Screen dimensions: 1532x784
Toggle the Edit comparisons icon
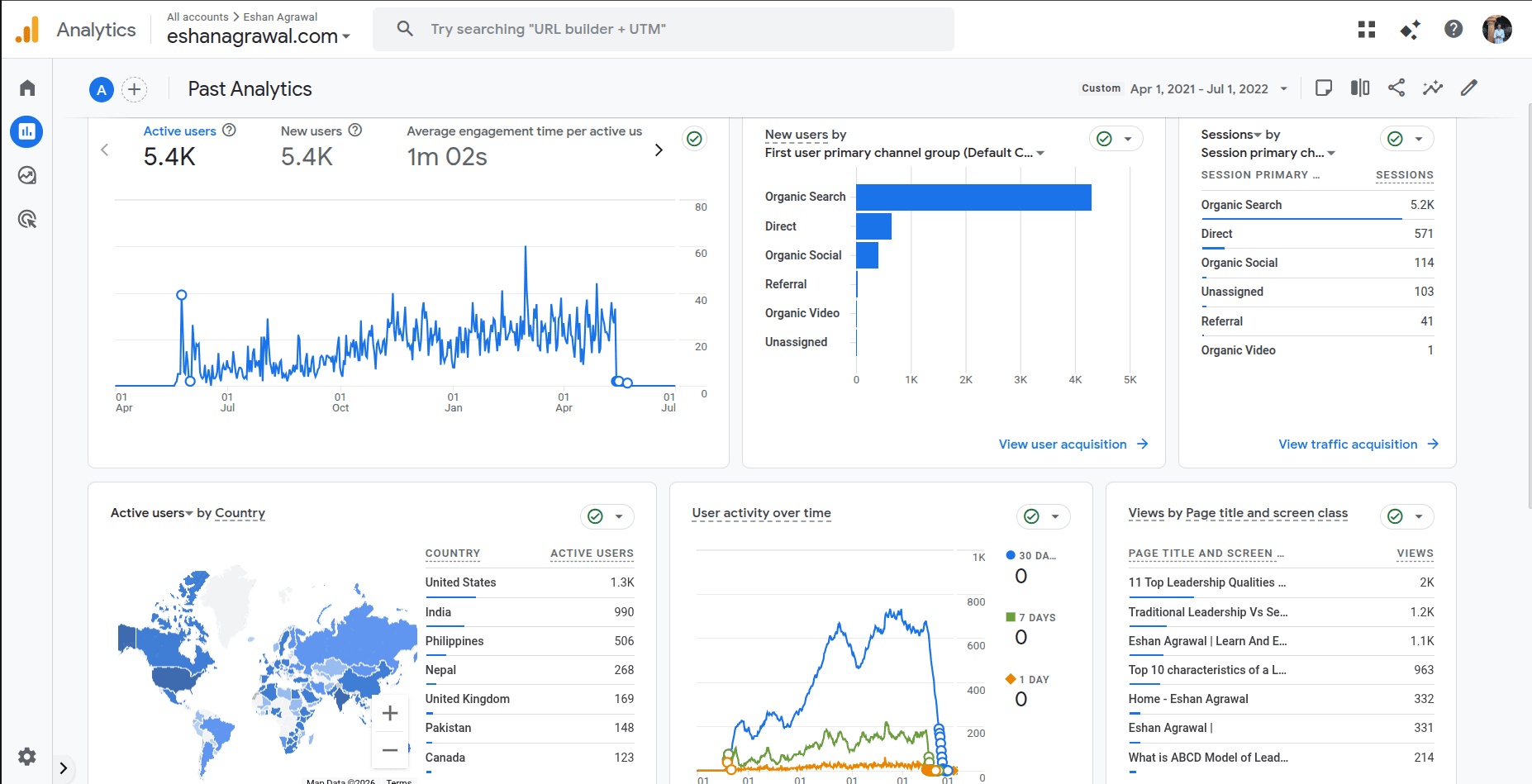[x=1360, y=88]
